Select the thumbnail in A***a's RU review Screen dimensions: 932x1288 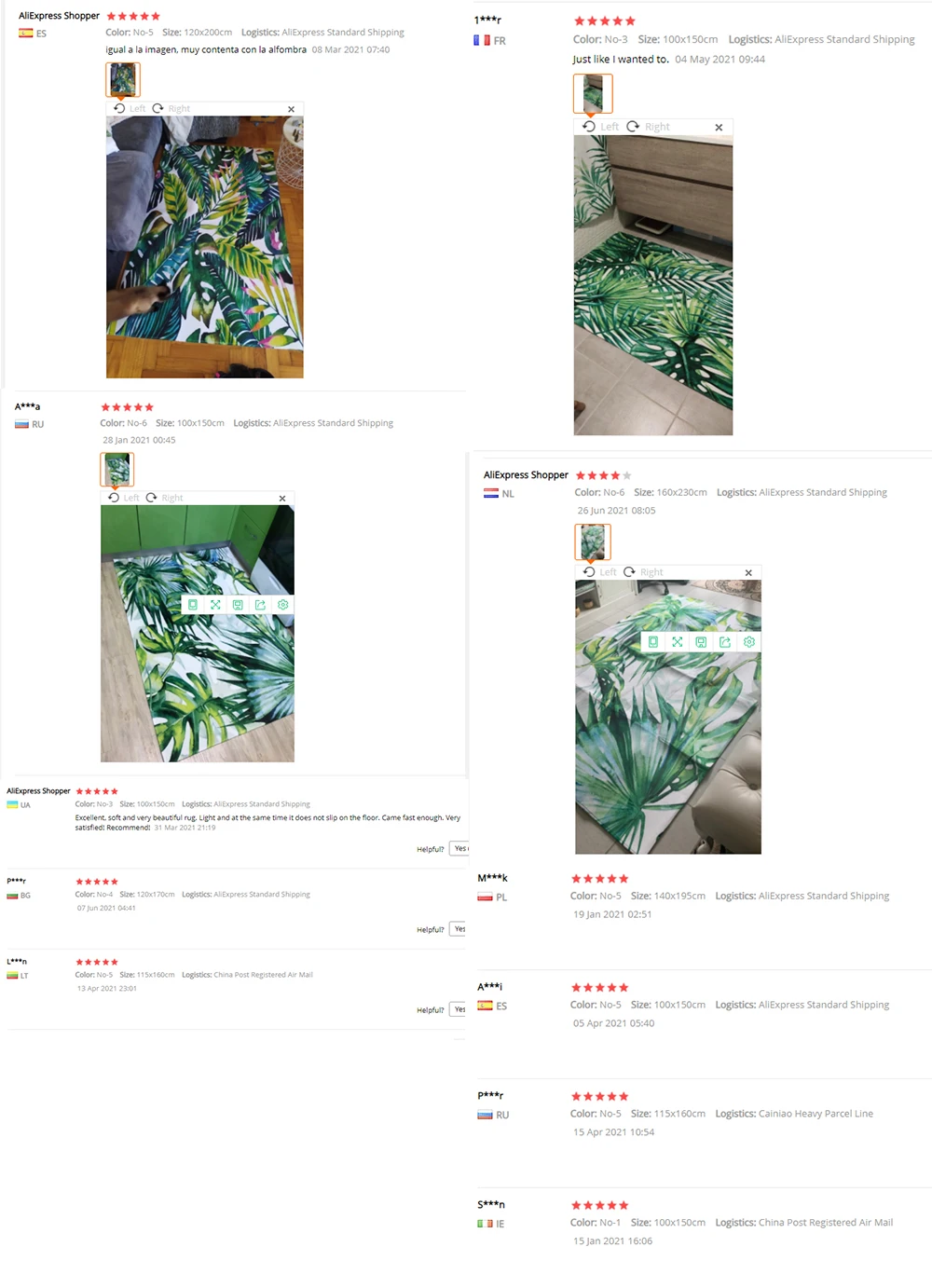coord(117,469)
